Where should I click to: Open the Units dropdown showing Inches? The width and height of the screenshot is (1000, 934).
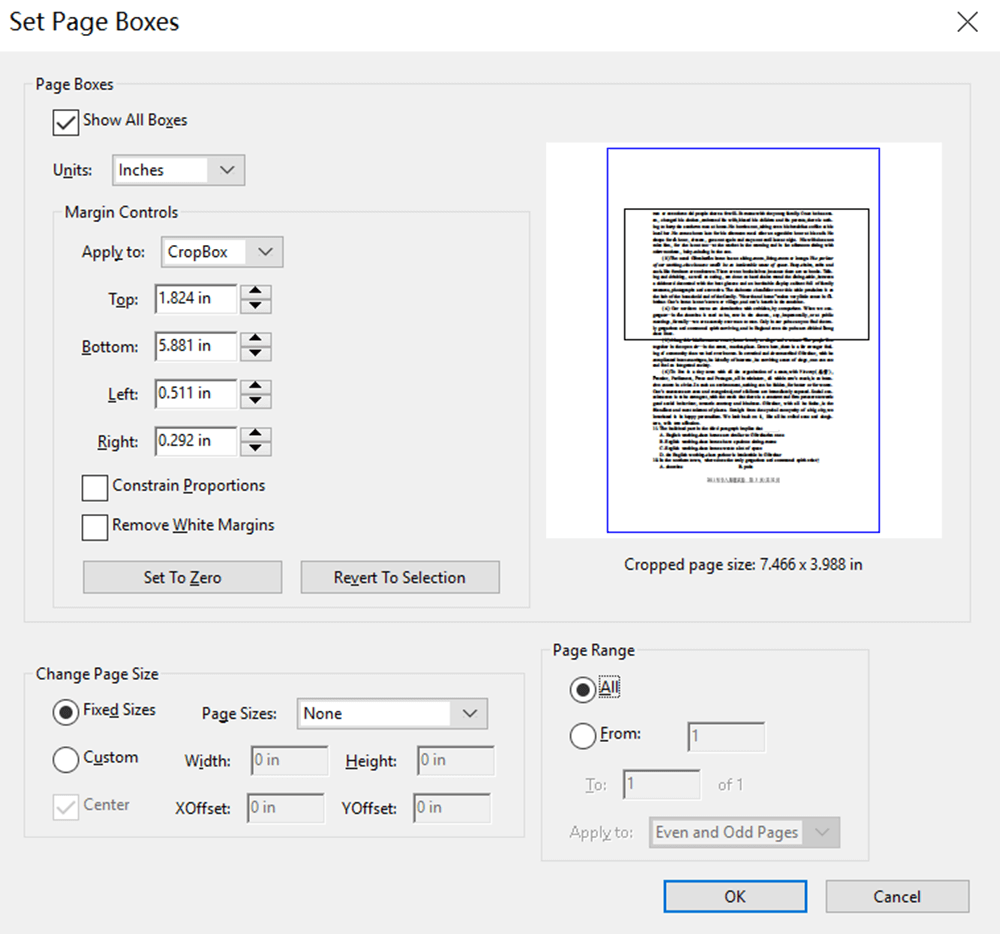pyautogui.click(x=179, y=170)
